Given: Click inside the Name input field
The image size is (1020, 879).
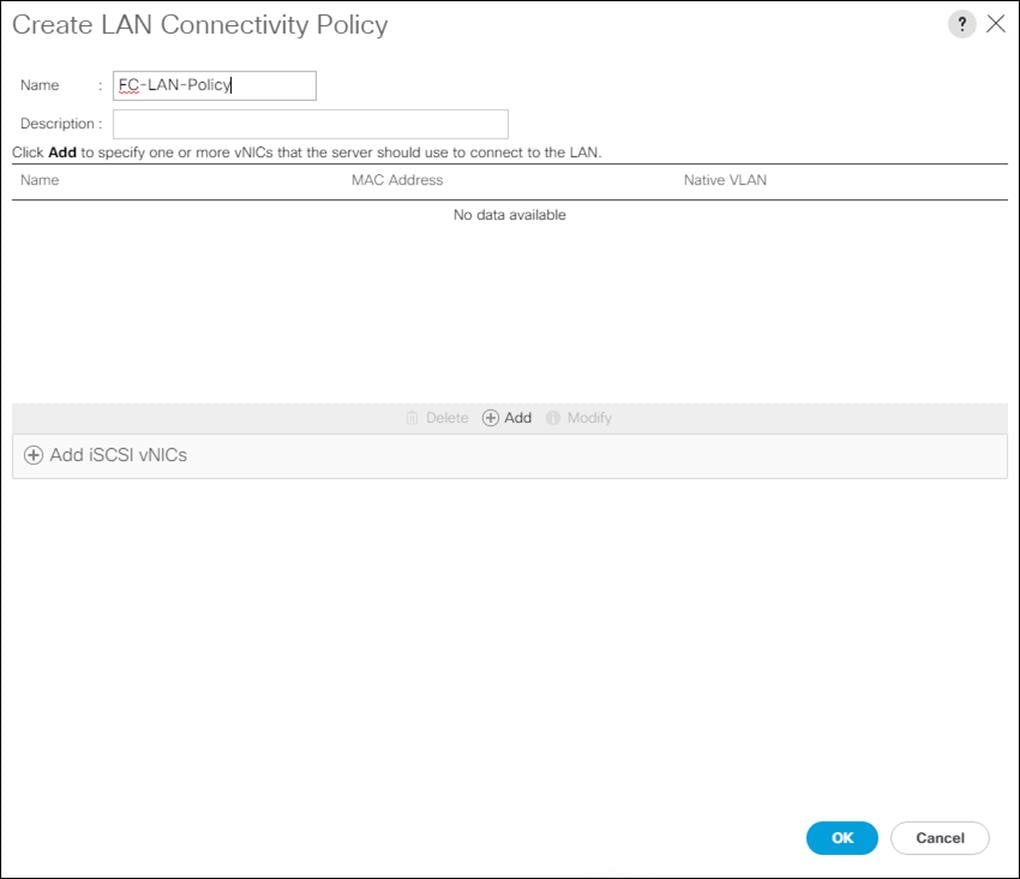Looking at the screenshot, I should (x=214, y=85).
